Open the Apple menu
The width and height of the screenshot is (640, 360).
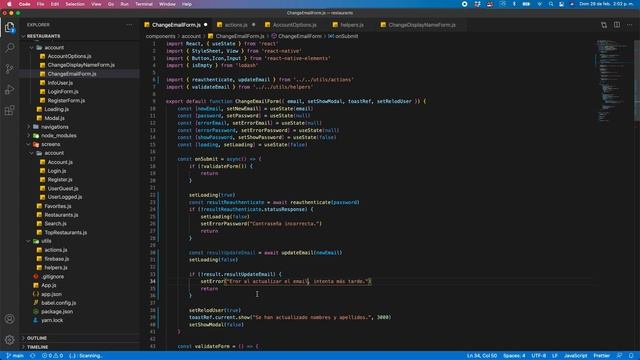(x=9, y=4)
